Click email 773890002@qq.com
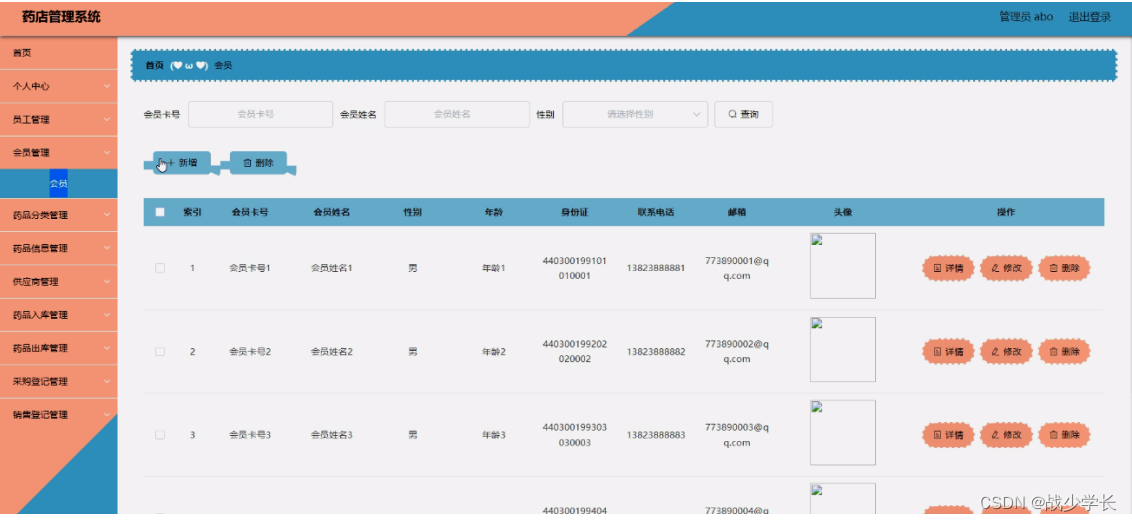The image size is (1132, 521). click(737, 351)
